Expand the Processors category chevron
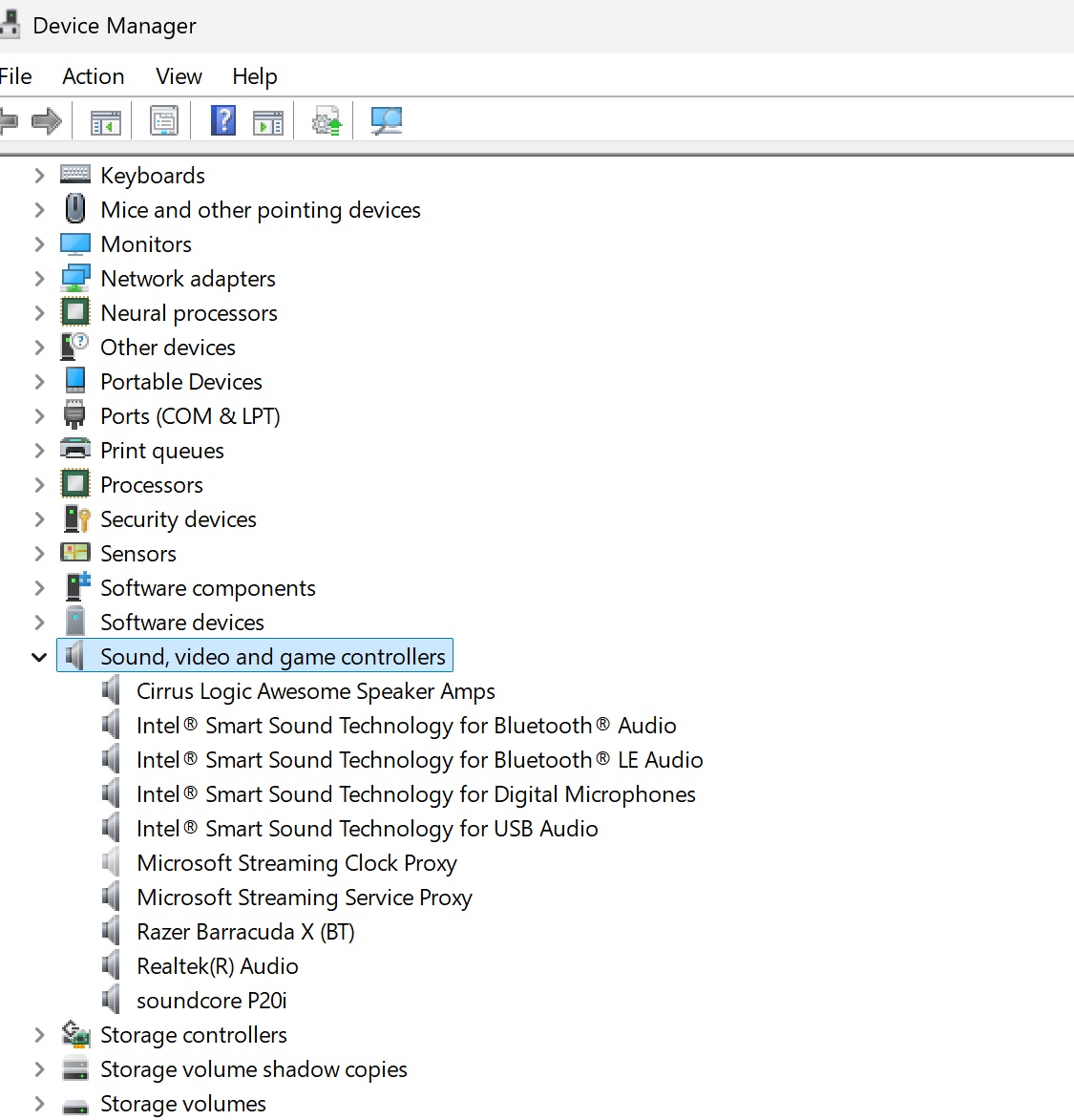Screen dimensions: 1074x1120 click(x=39, y=484)
